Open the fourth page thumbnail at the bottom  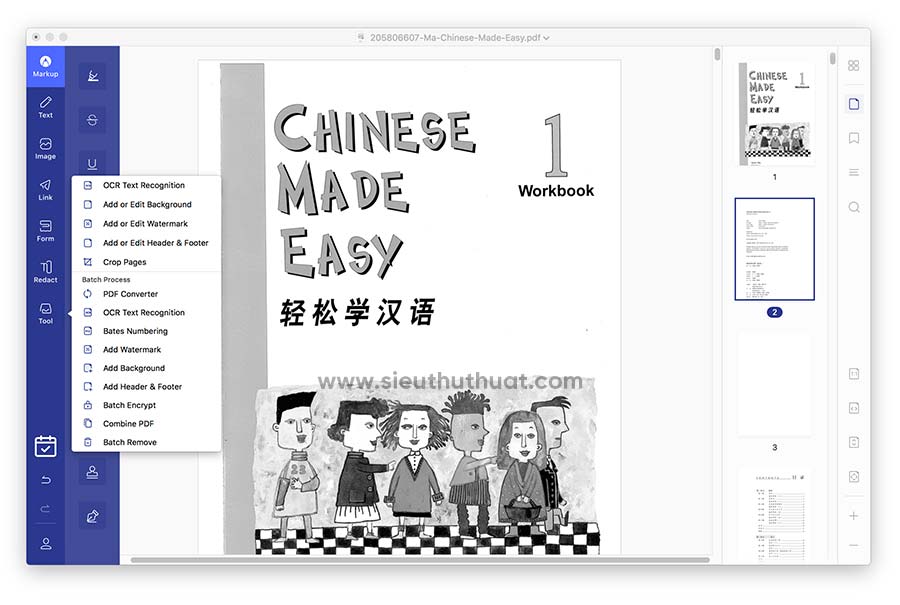pos(775,516)
